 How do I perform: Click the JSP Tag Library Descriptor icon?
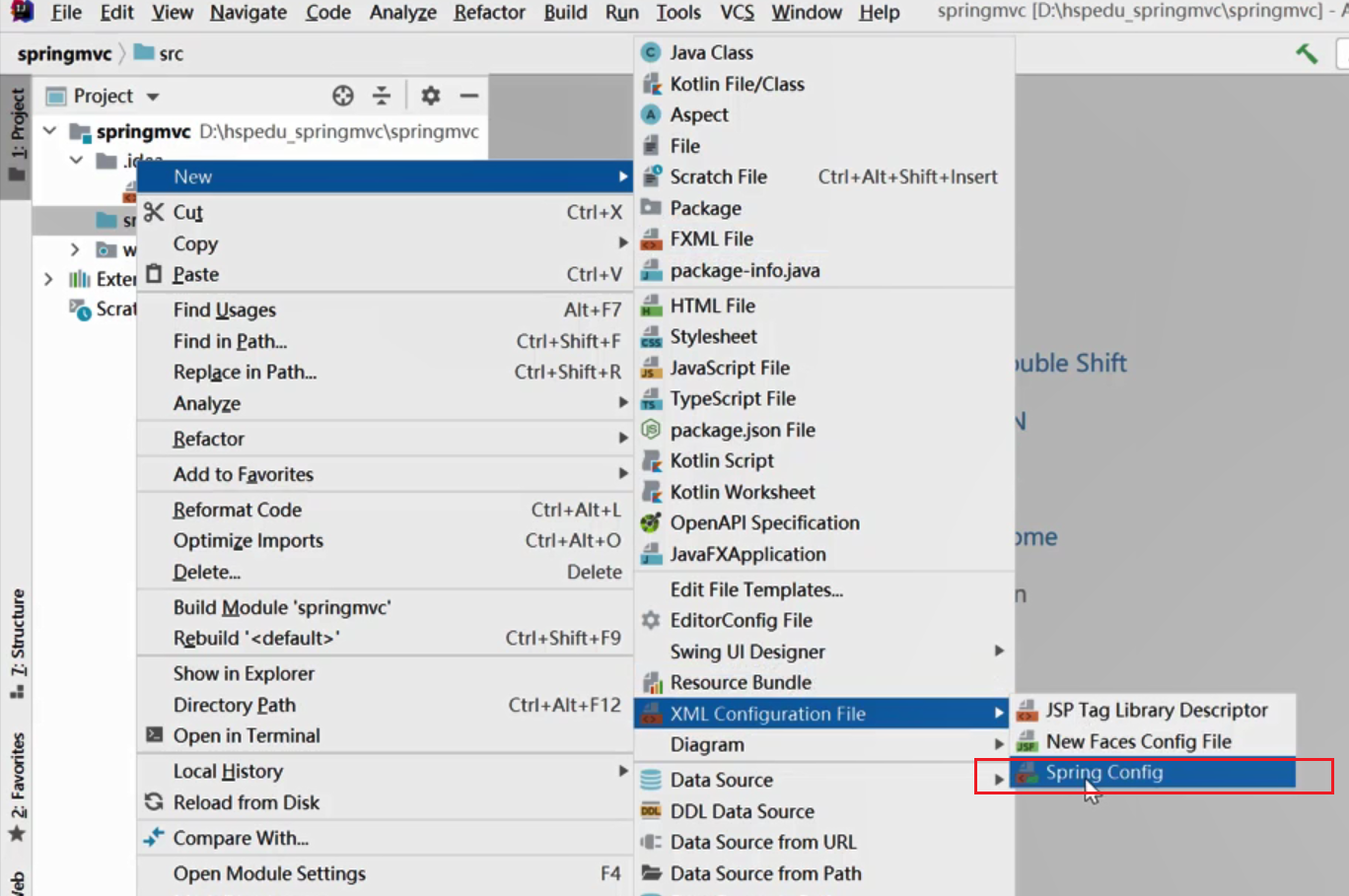(x=1027, y=710)
